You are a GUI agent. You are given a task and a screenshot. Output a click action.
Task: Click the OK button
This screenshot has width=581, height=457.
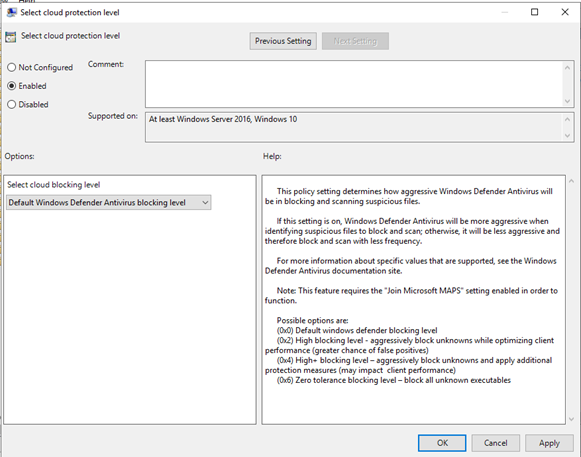point(442,443)
